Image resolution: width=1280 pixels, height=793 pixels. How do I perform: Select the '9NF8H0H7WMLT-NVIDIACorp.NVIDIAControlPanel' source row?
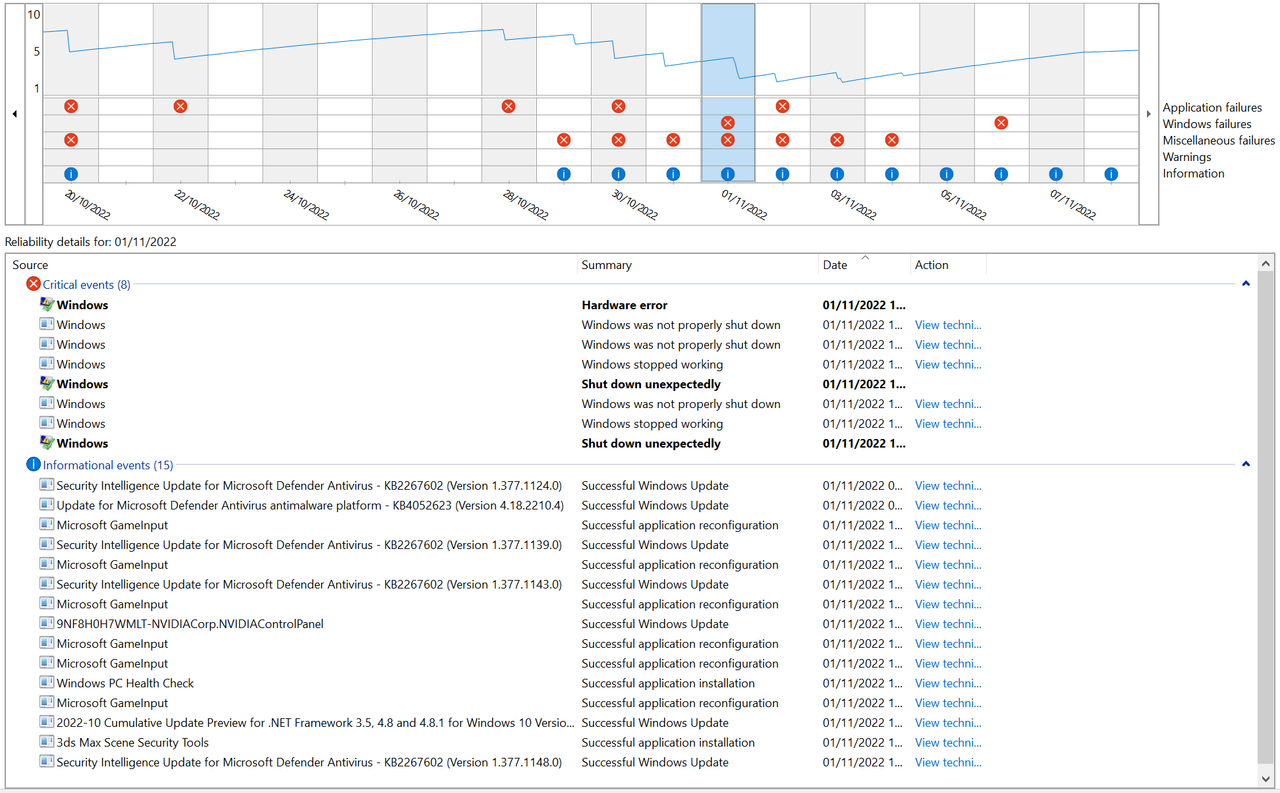click(190, 624)
